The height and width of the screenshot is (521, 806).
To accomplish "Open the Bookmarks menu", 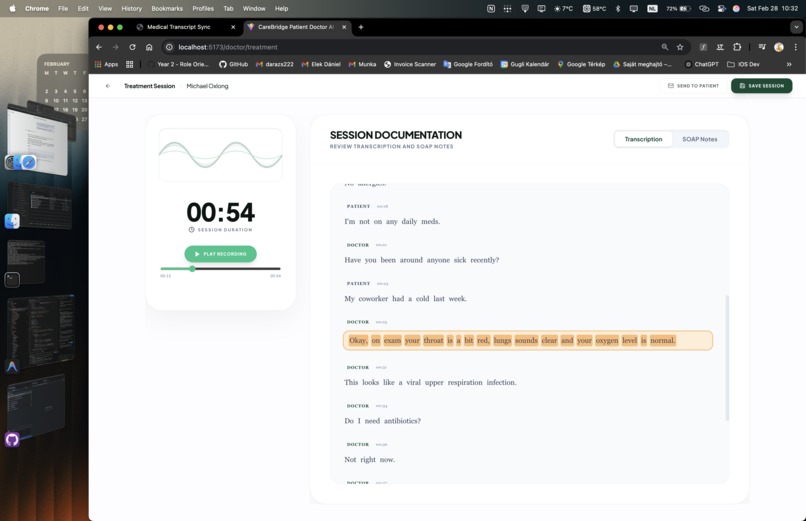I will tap(167, 8).
